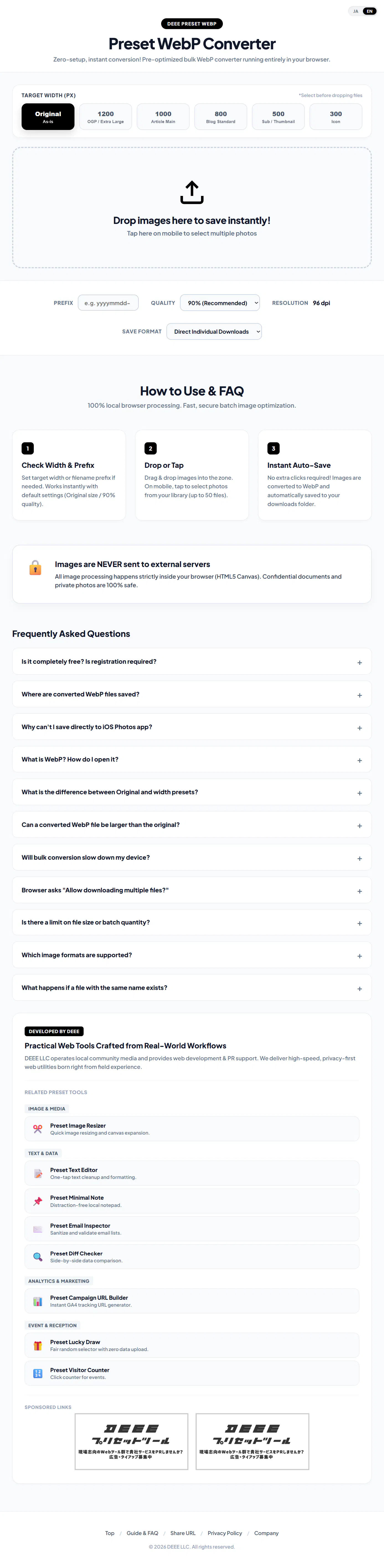384x1568 pixels.
Task: Open the Privacy Policy footer link
Action: [x=225, y=1533]
